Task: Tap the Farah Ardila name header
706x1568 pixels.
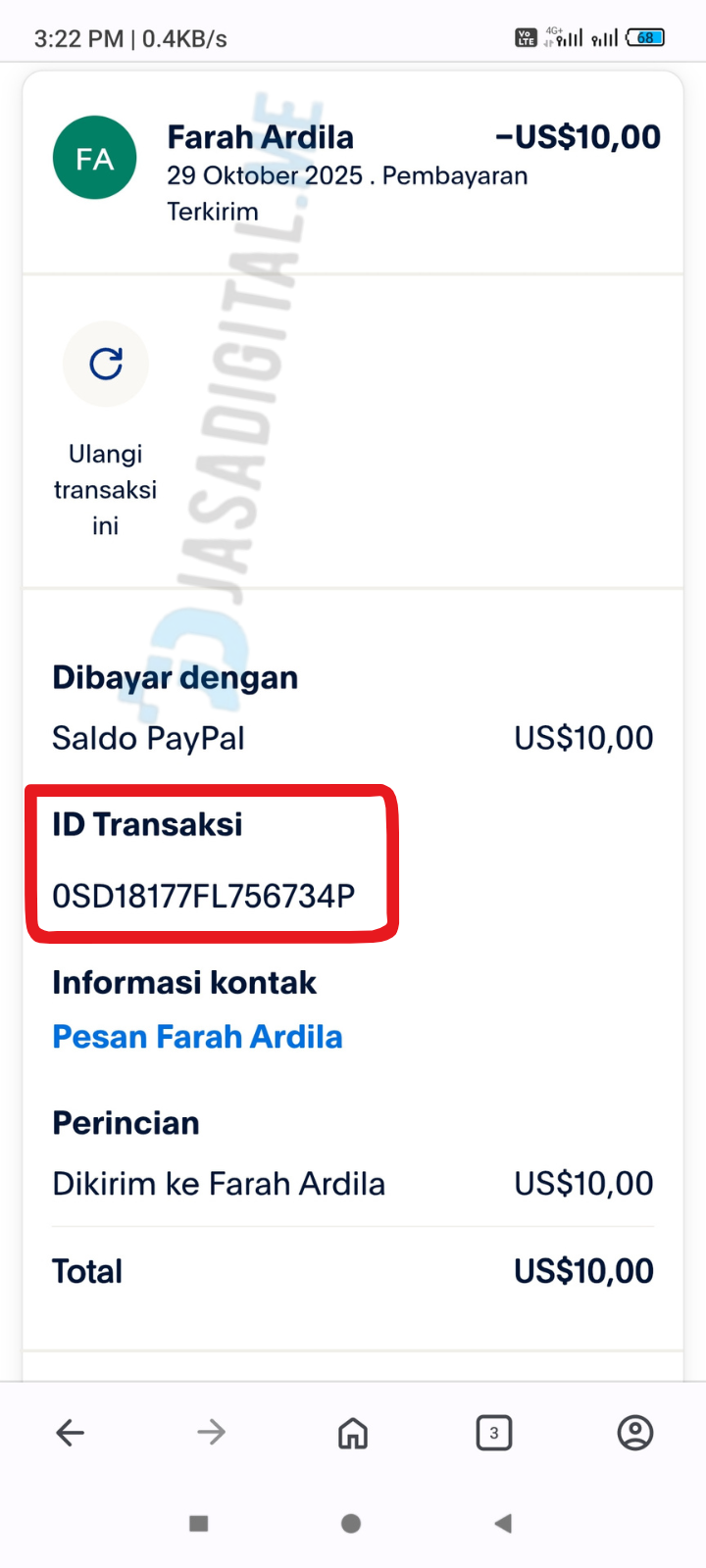Action: pos(260,137)
